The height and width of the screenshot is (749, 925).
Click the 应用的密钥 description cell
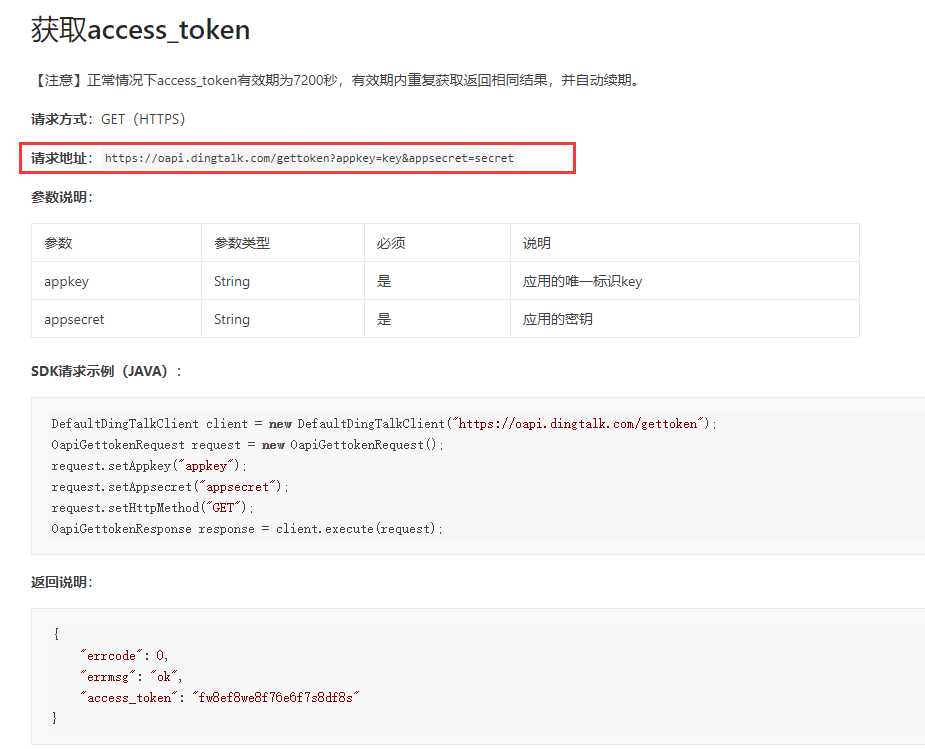pyautogui.click(x=684, y=319)
